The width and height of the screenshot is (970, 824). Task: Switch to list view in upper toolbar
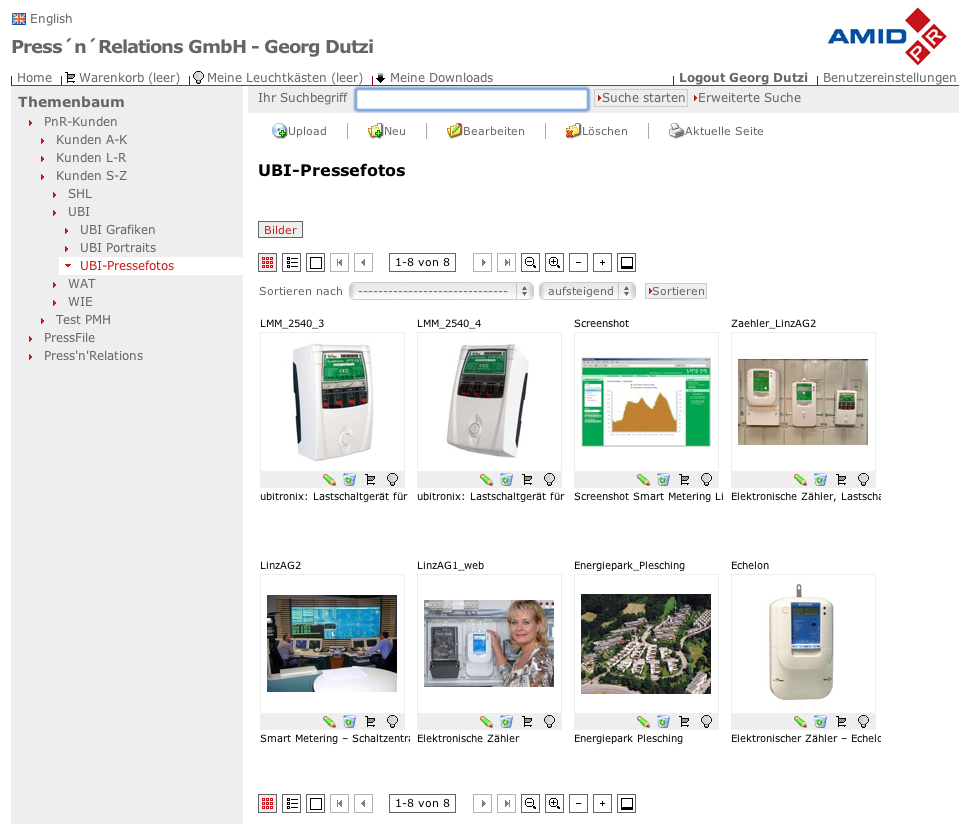click(292, 263)
